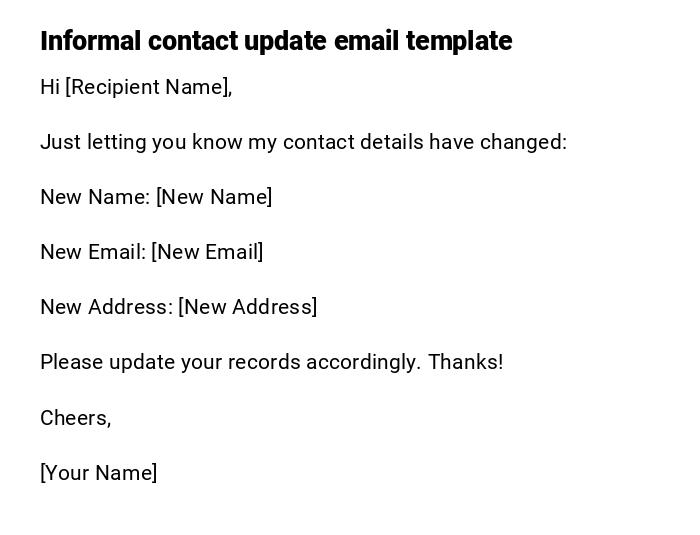Click the 'New Email:' label
700x535 pixels.
click(93, 252)
